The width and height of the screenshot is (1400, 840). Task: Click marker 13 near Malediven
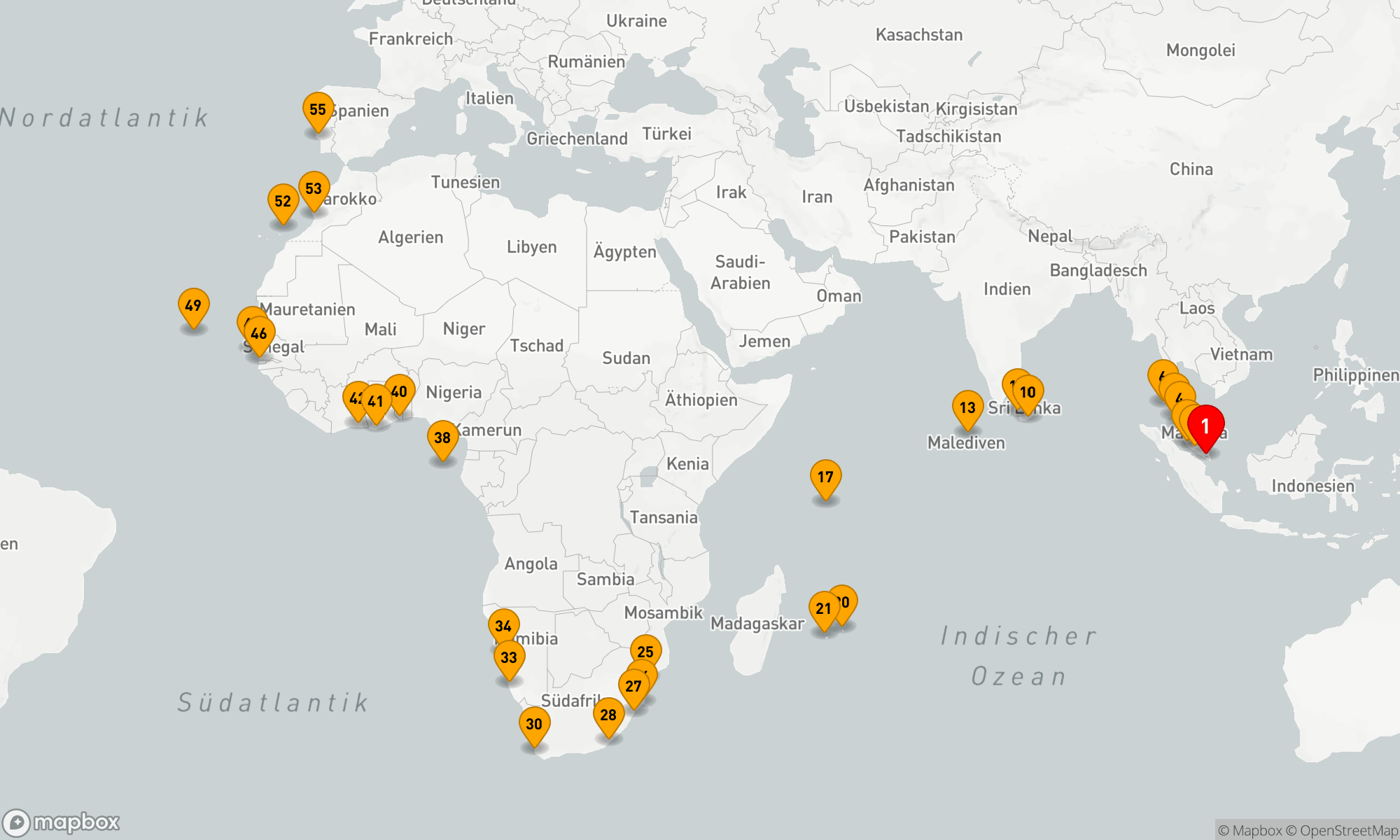coord(967,408)
